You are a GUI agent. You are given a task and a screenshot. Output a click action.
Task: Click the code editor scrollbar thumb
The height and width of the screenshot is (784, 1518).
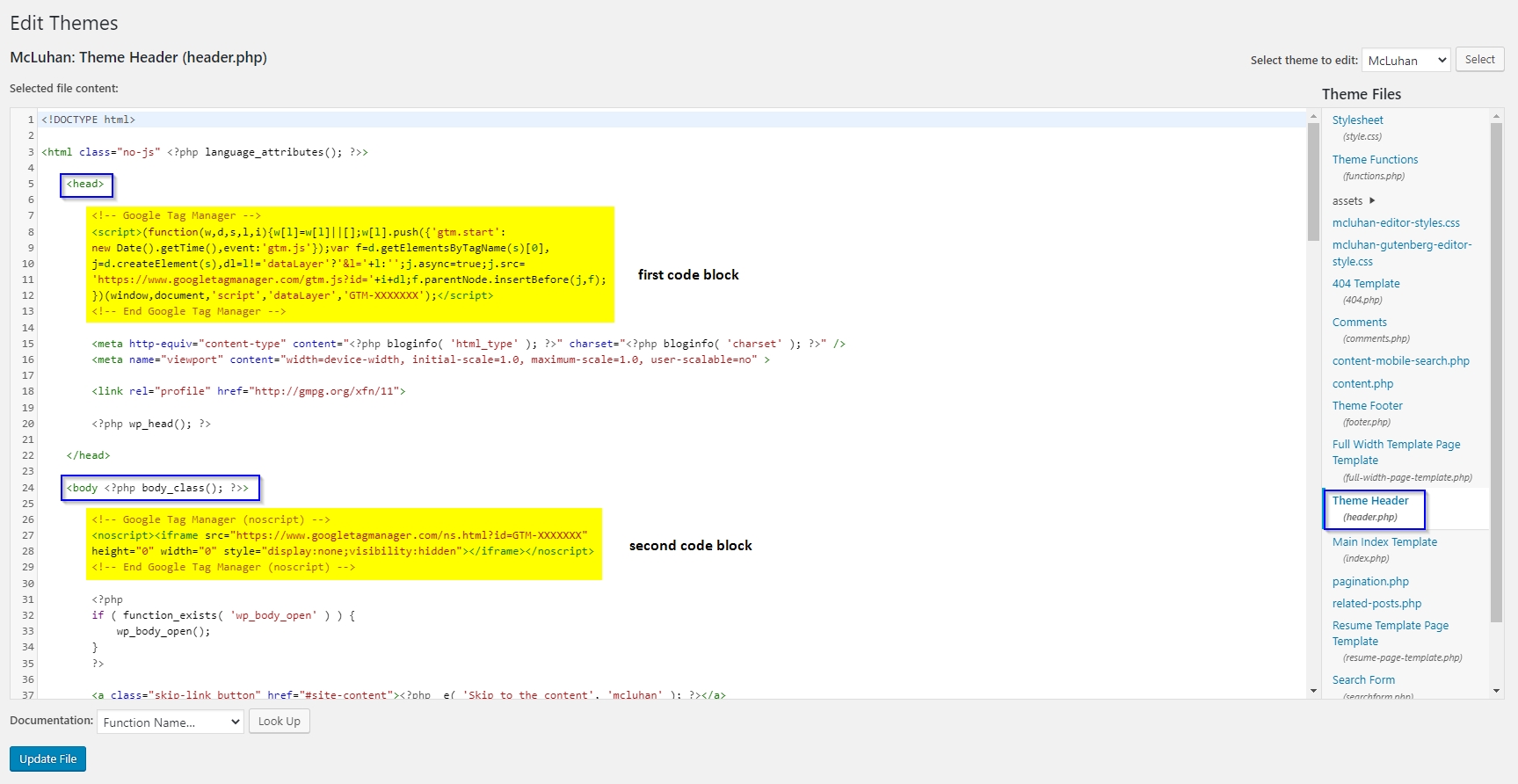[x=1313, y=182]
